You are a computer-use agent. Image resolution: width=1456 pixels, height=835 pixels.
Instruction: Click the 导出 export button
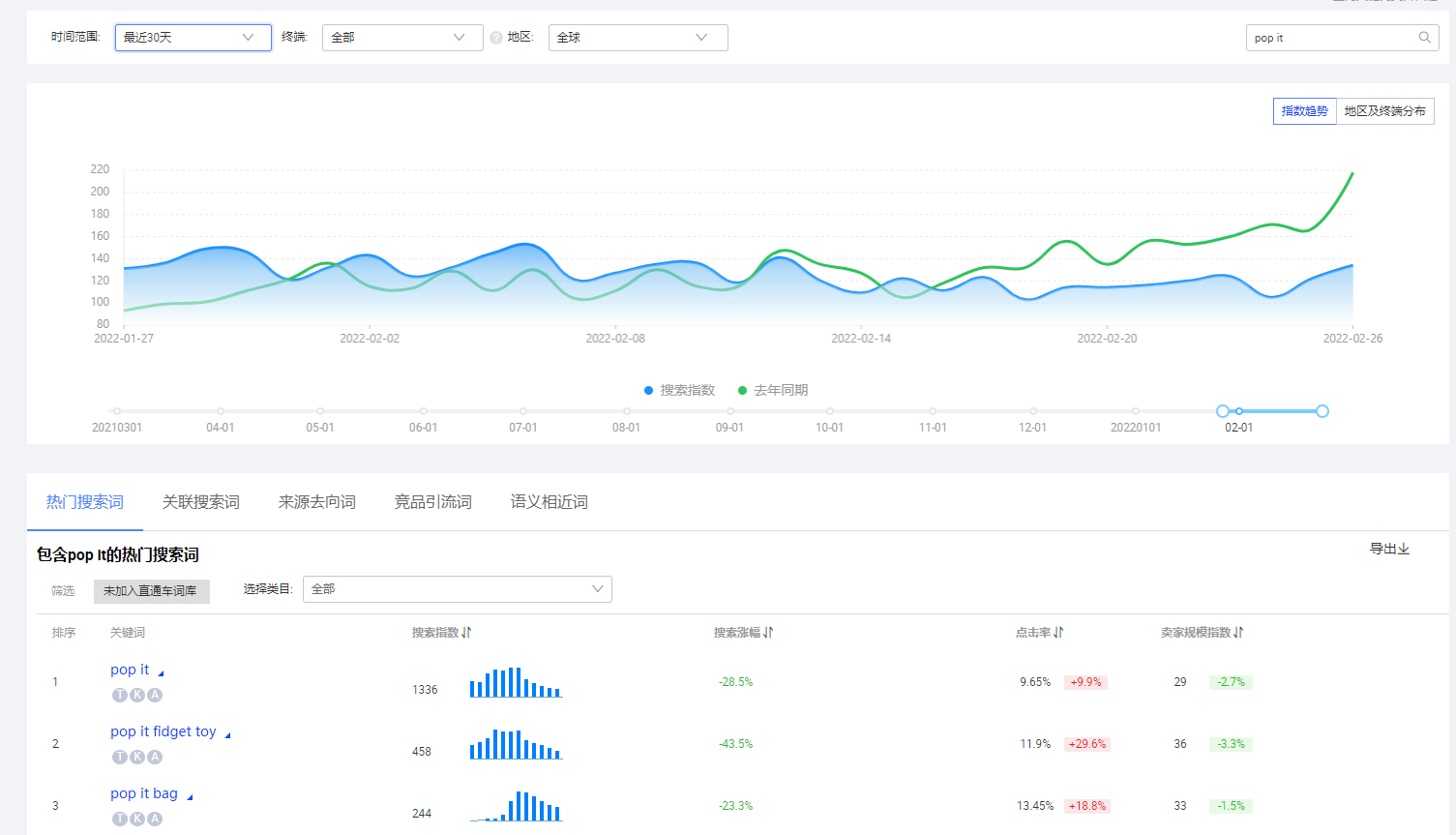point(1389,549)
